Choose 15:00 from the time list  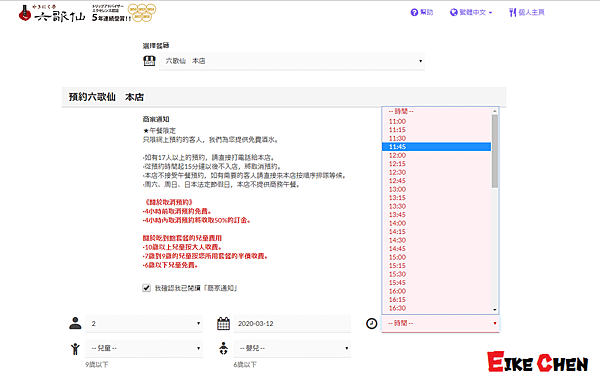coord(436,257)
